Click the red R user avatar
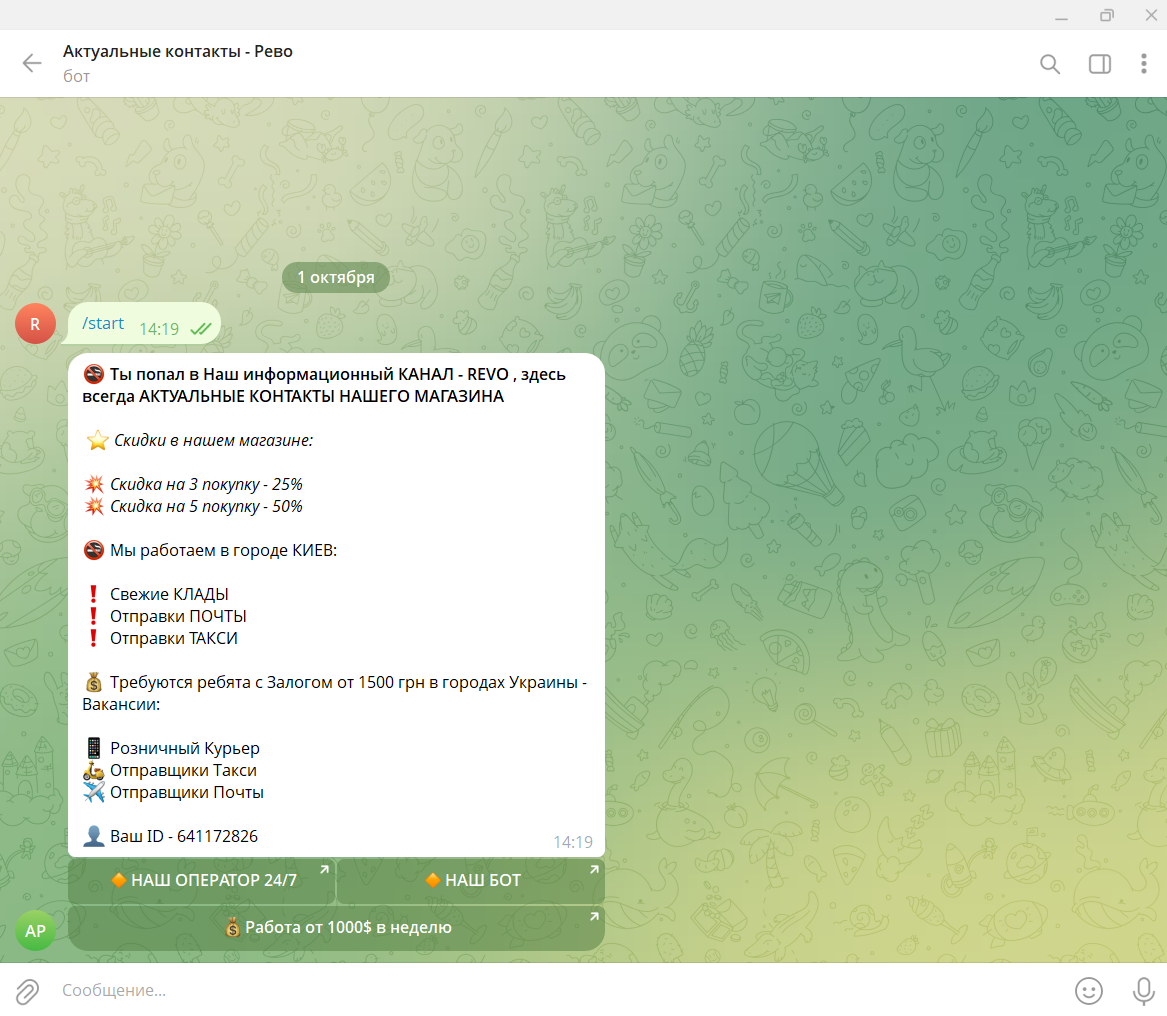This screenshot has height=1016, width=1167. (35, 324)
